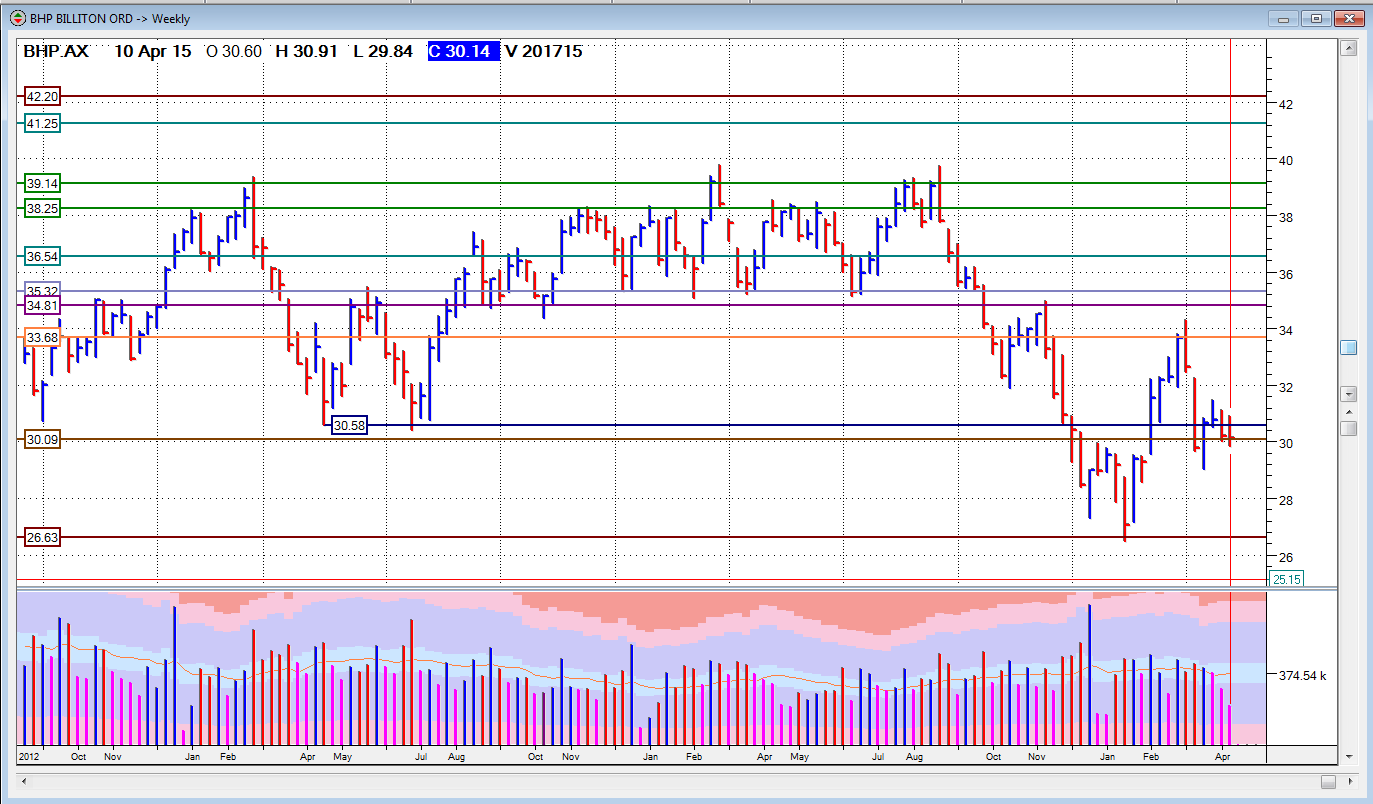Click the 28 tick on price axis

click(1286, 500)
